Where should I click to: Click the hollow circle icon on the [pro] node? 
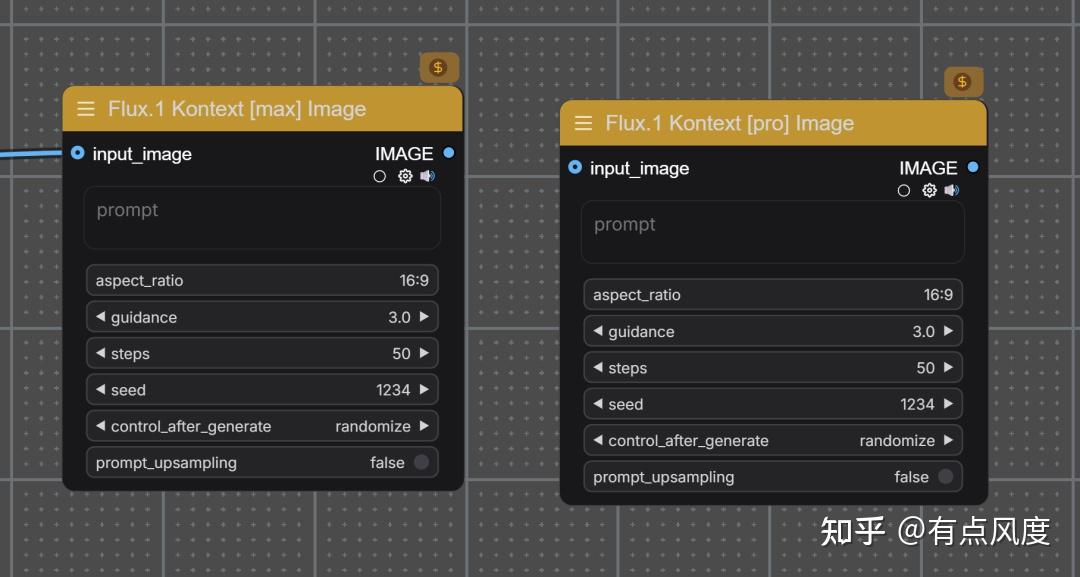click(x=904, y=191)
